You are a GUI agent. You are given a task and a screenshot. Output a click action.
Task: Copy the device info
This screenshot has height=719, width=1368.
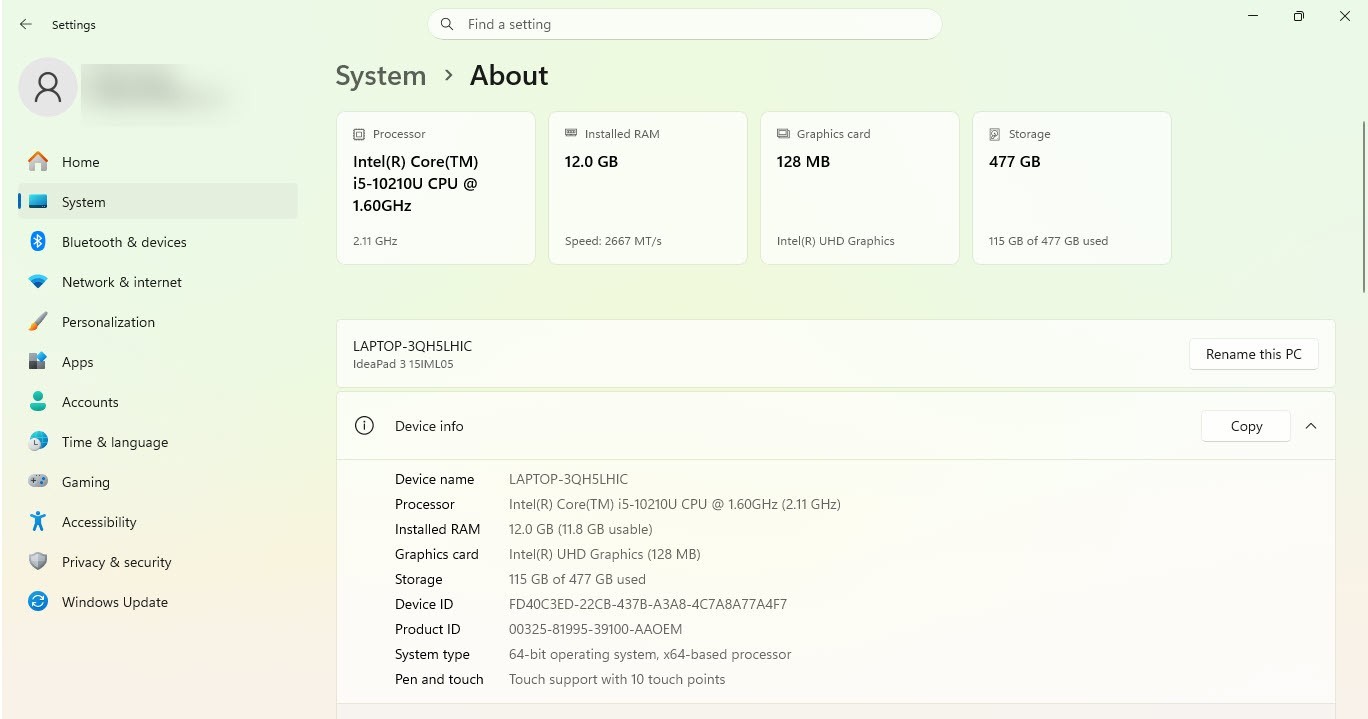1246,426
